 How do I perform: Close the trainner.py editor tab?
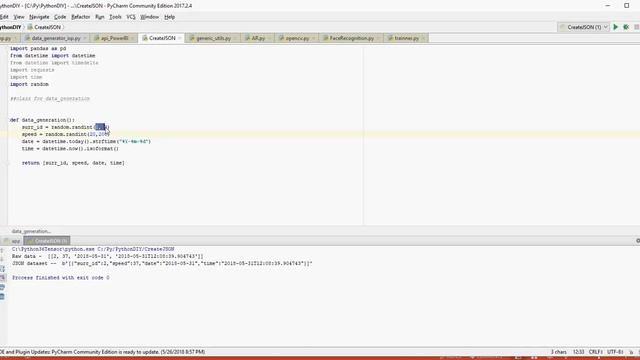pos(423,38)
